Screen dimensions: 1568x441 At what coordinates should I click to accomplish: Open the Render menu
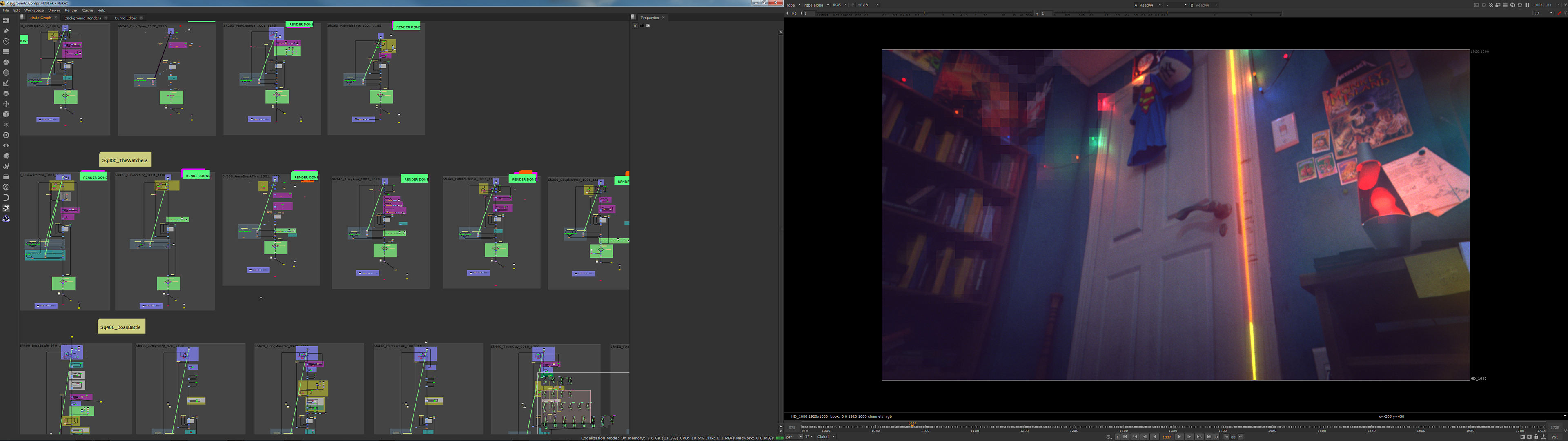point(71,10)
